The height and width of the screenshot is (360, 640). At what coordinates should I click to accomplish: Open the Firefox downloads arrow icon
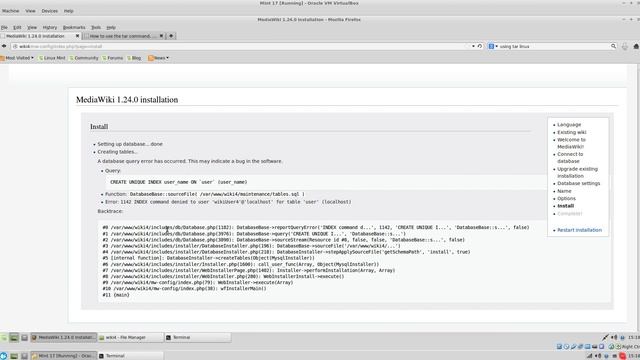tap(625, 47)
